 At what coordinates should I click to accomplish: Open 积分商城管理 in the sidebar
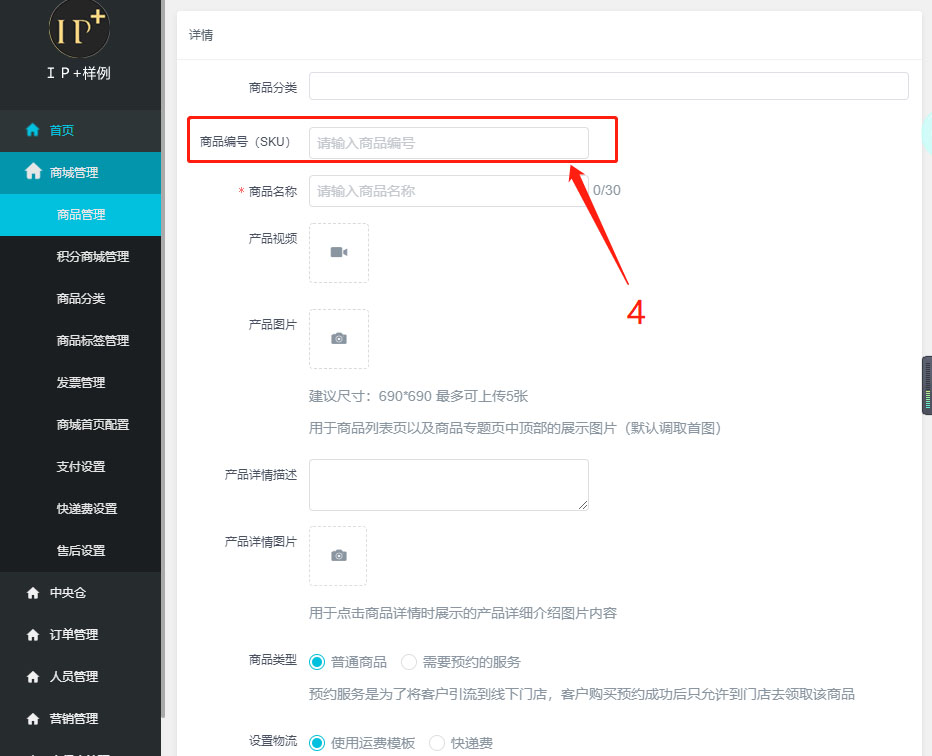point(93,257)
